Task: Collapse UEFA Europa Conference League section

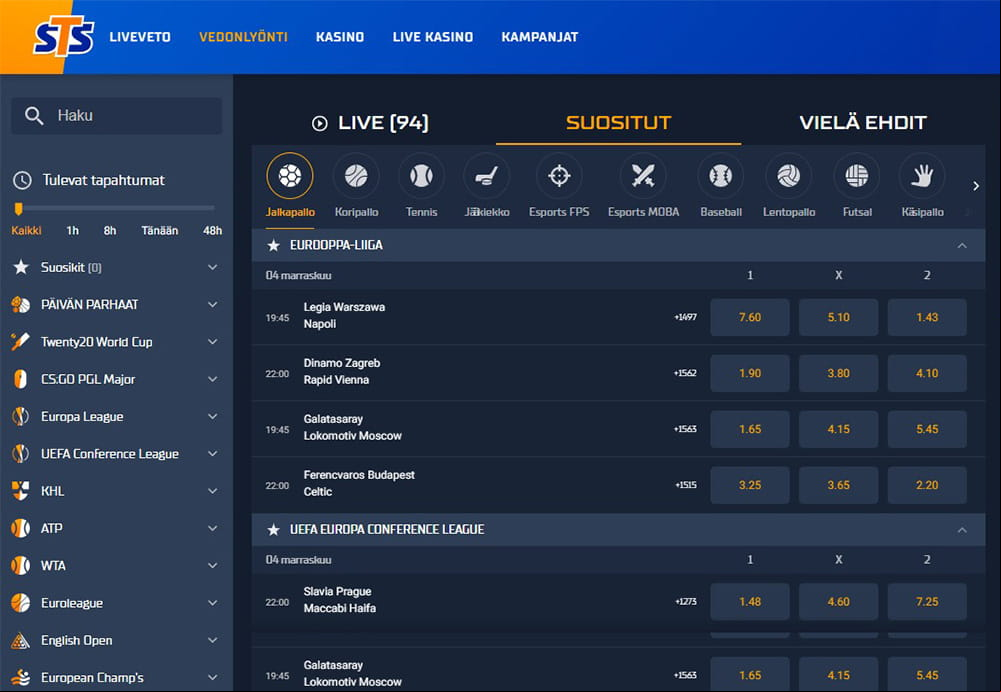Action: [x=962, y=530]
